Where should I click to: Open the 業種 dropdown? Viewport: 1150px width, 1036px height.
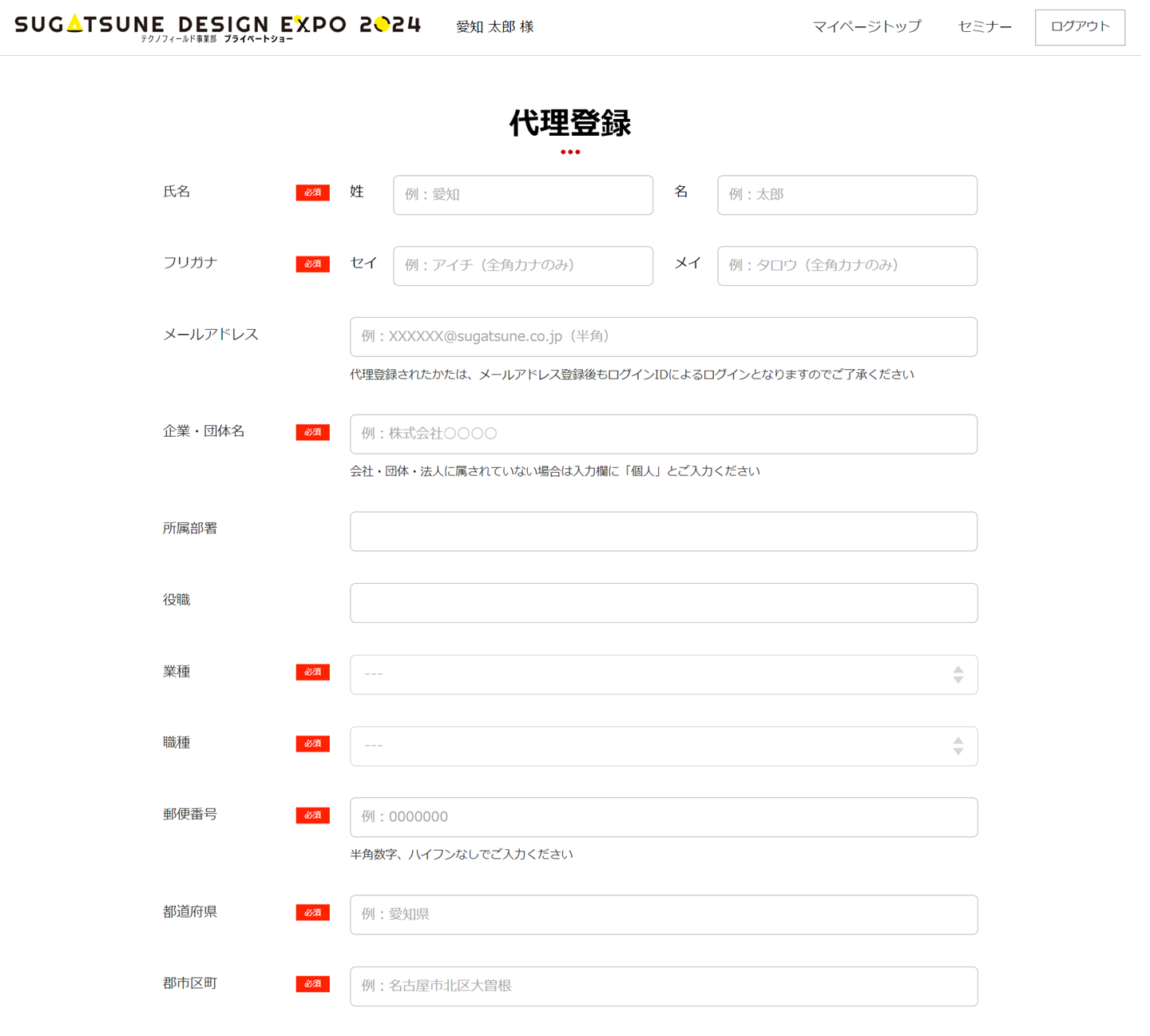click(664, 674)
